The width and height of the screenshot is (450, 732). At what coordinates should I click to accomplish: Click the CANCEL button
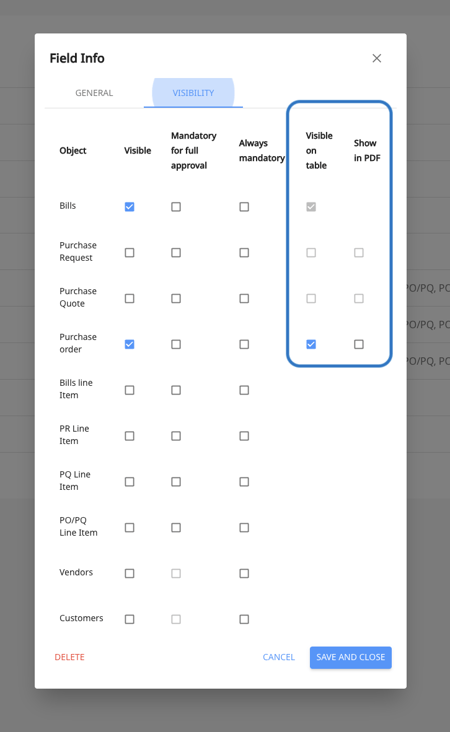279,657
